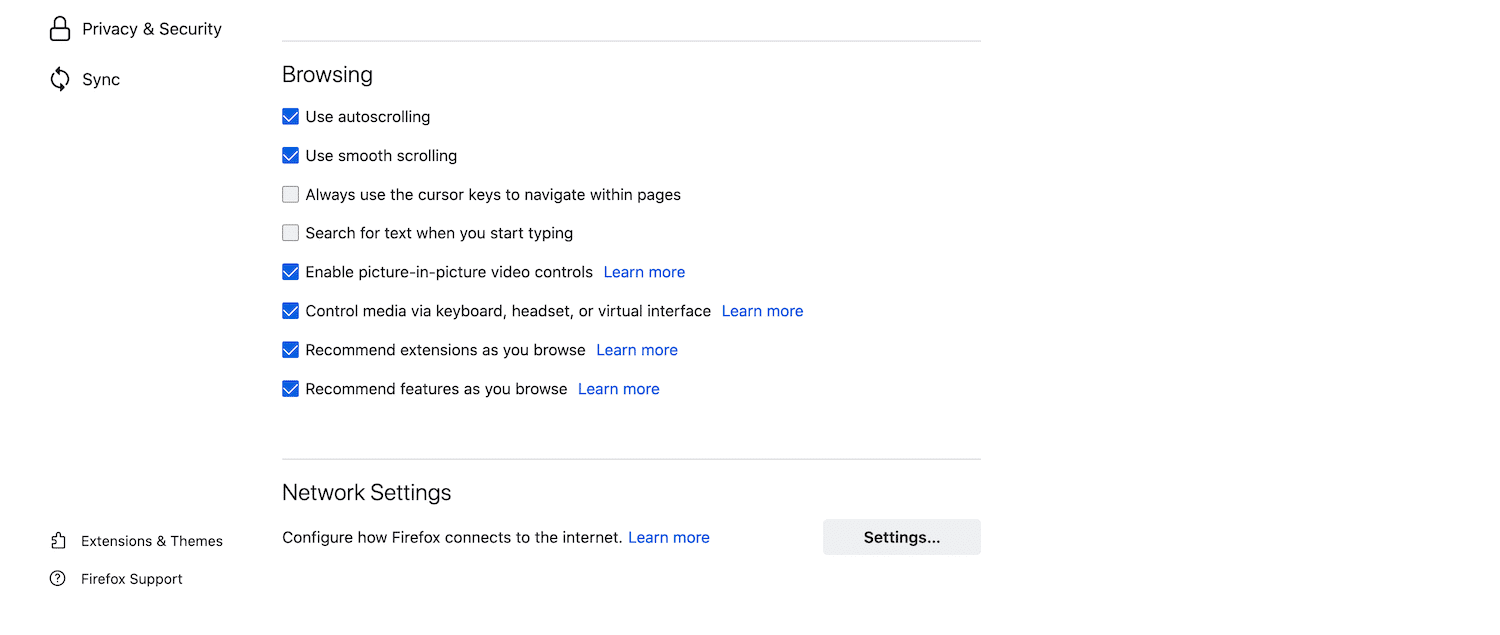Check Search for text when you start typing
This screenshot has height=635, width=1500.
(x=290, y=232)
